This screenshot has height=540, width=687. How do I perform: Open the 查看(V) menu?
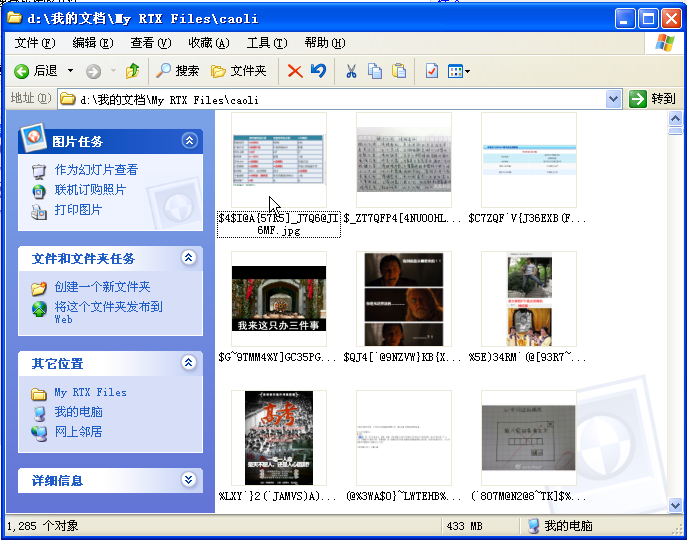coord(151,43)
